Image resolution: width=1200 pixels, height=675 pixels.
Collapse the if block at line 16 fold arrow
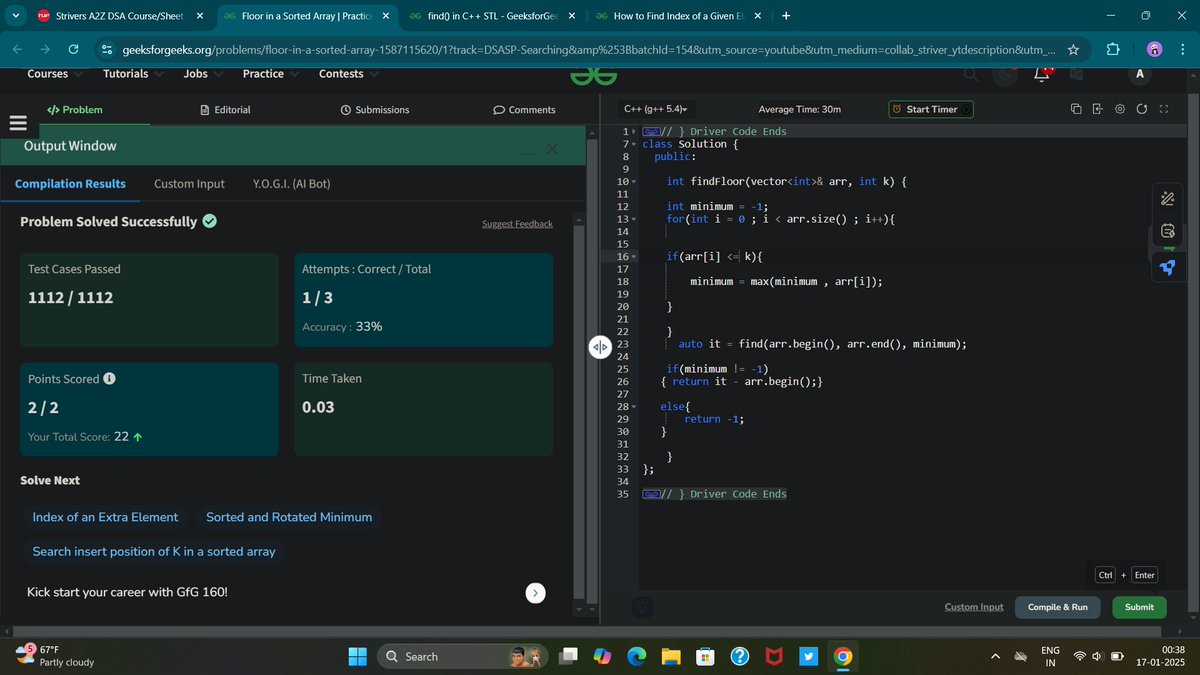(634, 257)
